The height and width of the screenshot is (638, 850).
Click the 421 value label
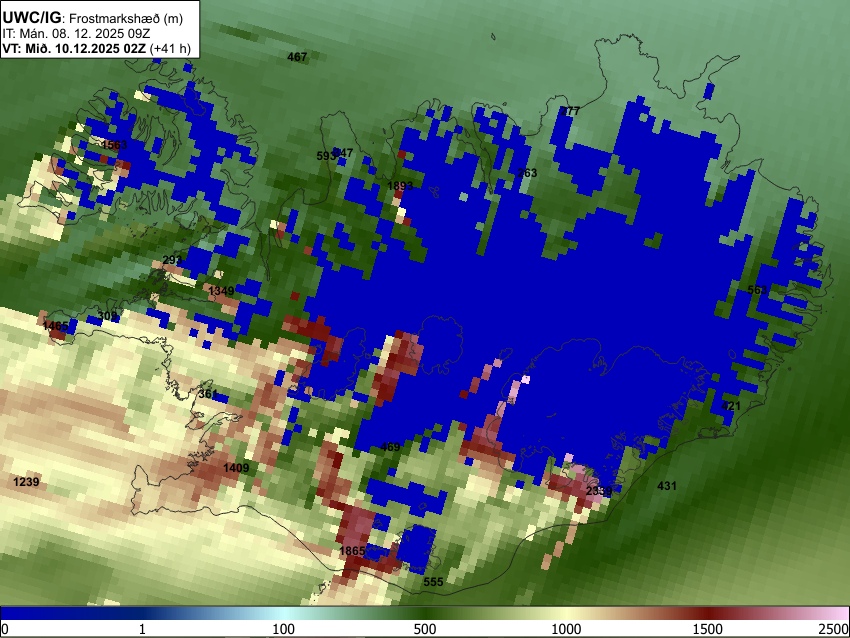click(731, 406)
